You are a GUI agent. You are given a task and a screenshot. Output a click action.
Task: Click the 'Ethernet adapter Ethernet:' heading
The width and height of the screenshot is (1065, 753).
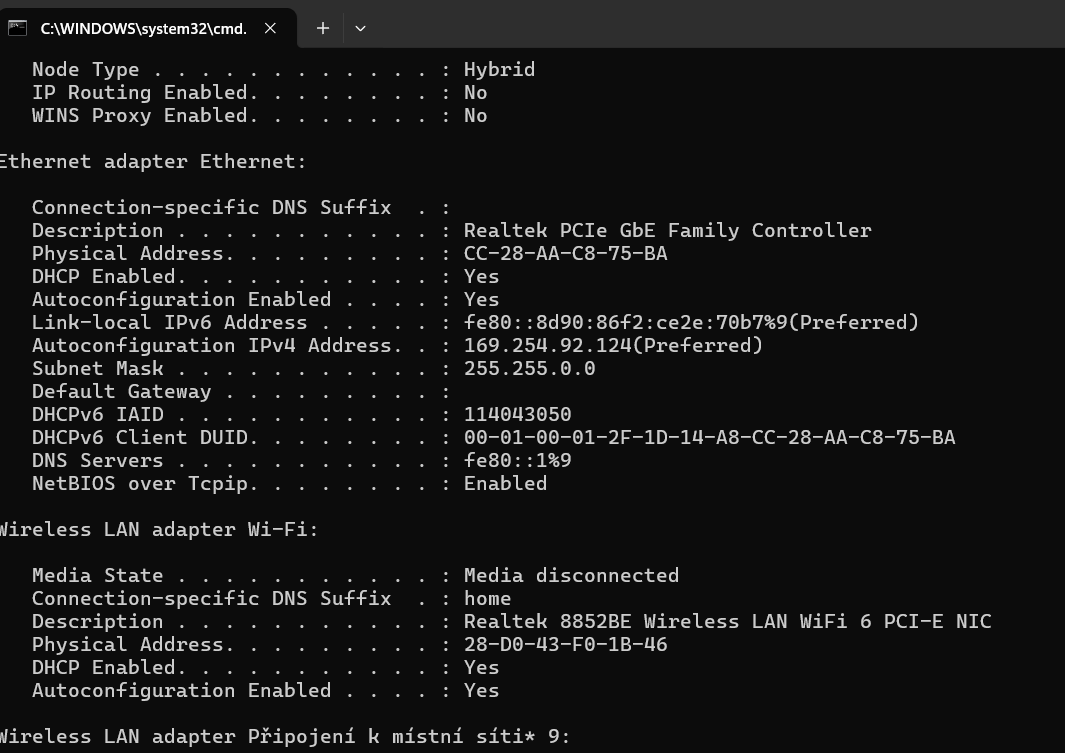152,162
